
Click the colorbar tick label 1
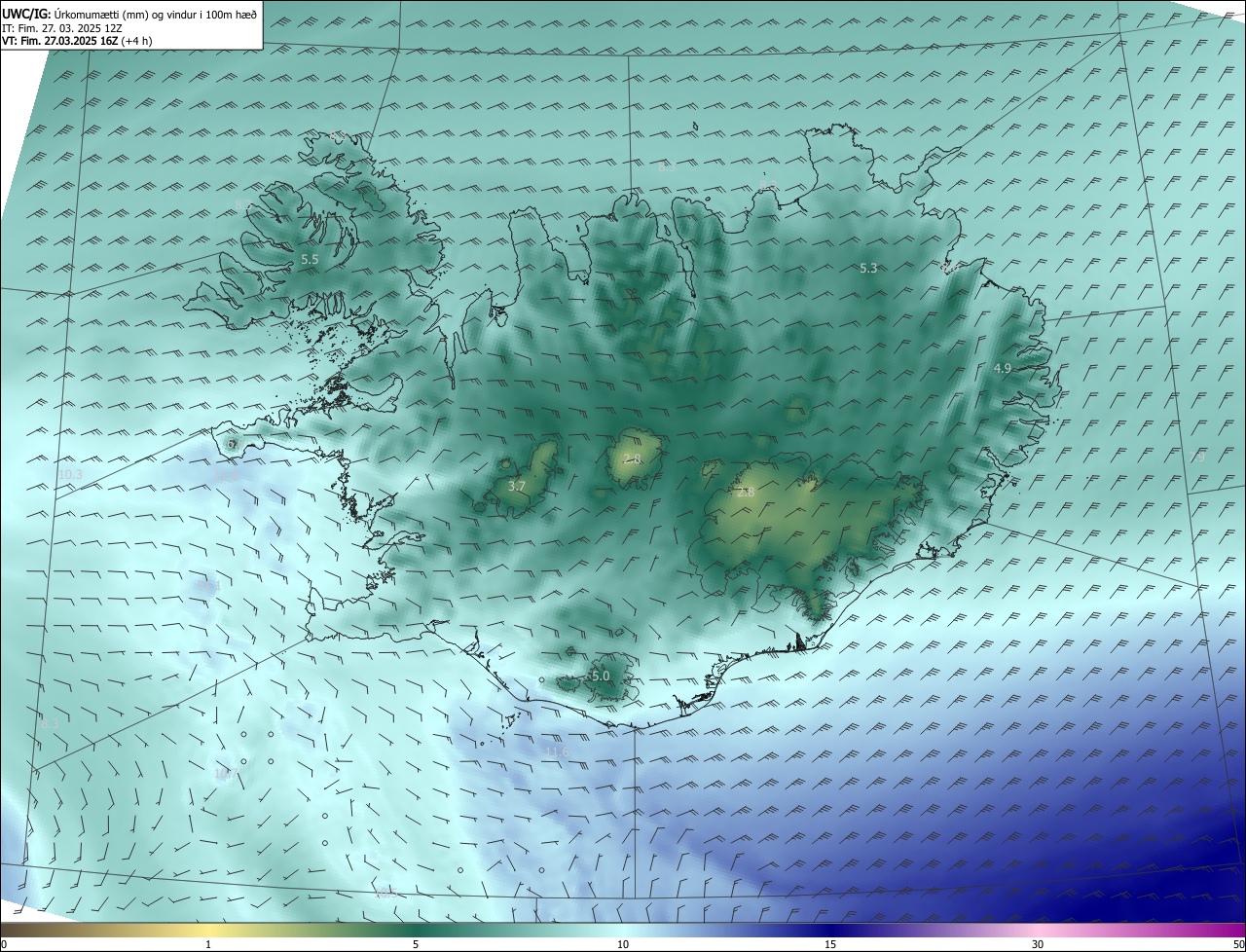[x=208, y=945]
